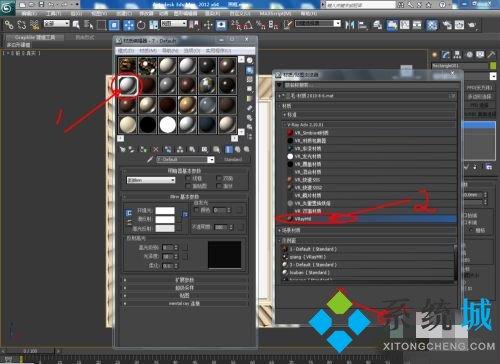Open the Curve Editor from main toolbar
The height and width of the screenshot is (364, 500).
[x=405, y=25]
